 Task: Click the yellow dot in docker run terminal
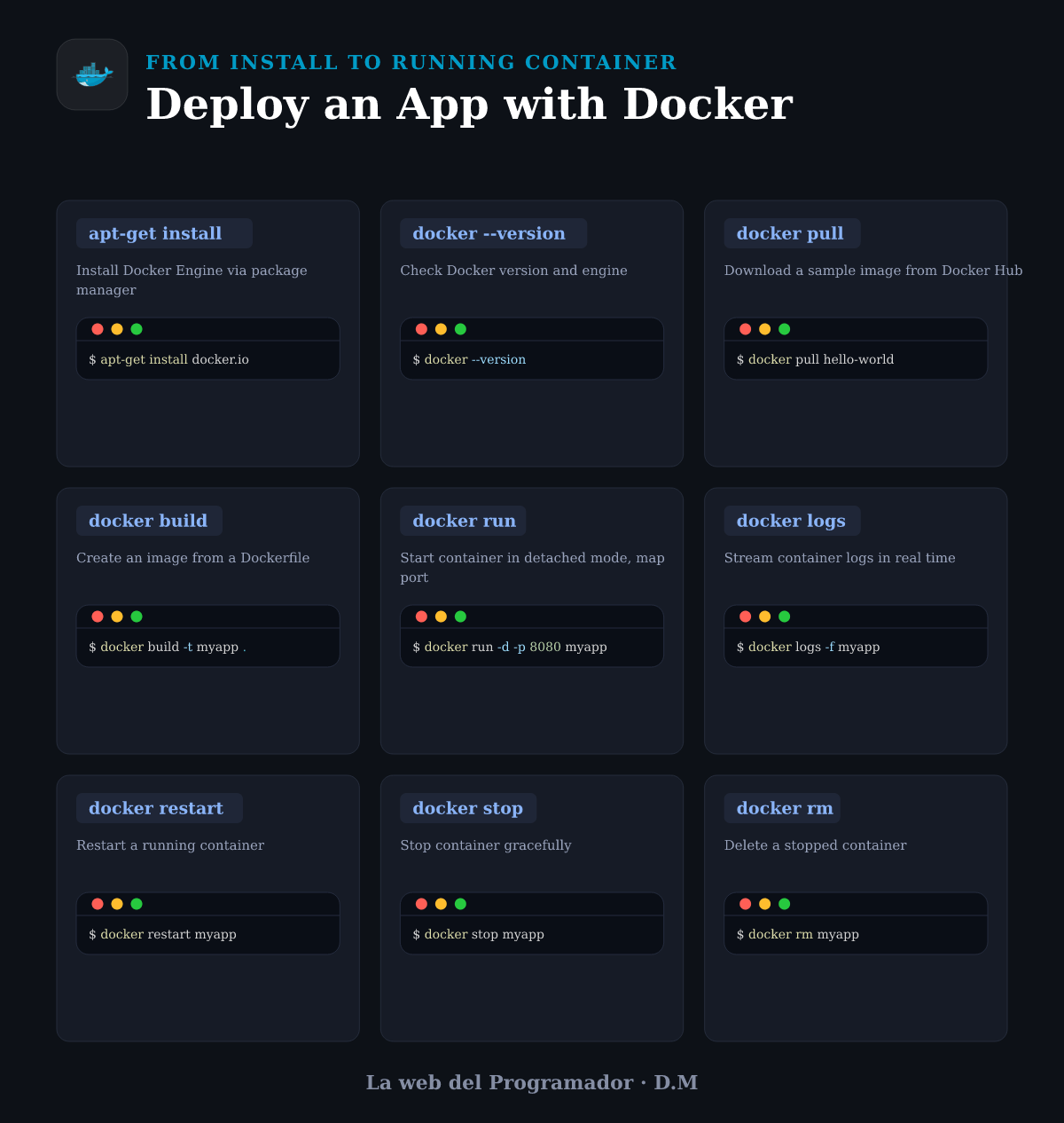coord(441,616)
